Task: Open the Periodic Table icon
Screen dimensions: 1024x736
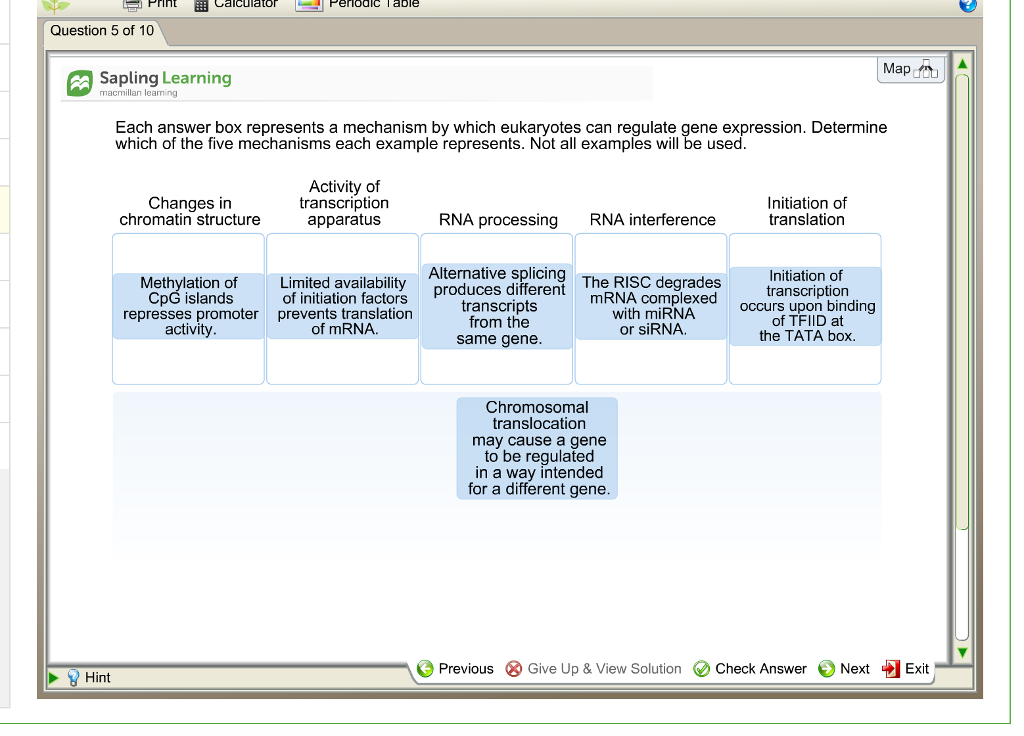Action: 309,5
